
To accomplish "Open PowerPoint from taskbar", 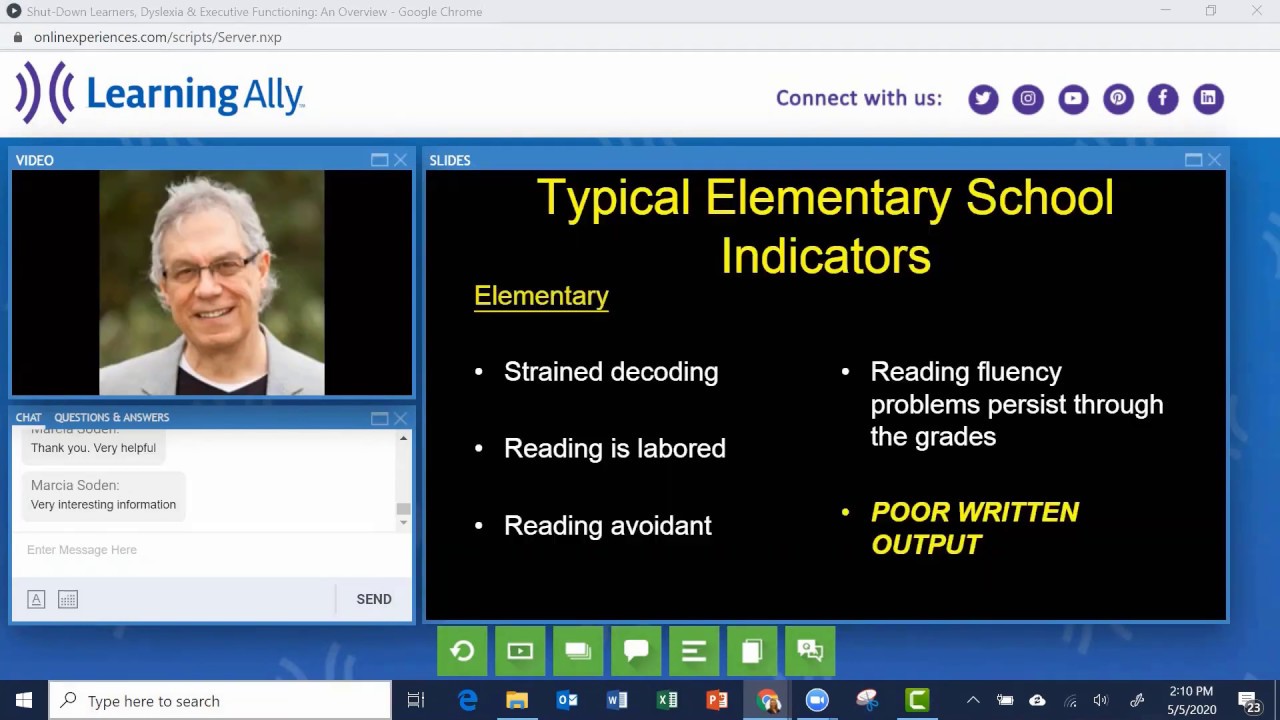I will 717,700.
